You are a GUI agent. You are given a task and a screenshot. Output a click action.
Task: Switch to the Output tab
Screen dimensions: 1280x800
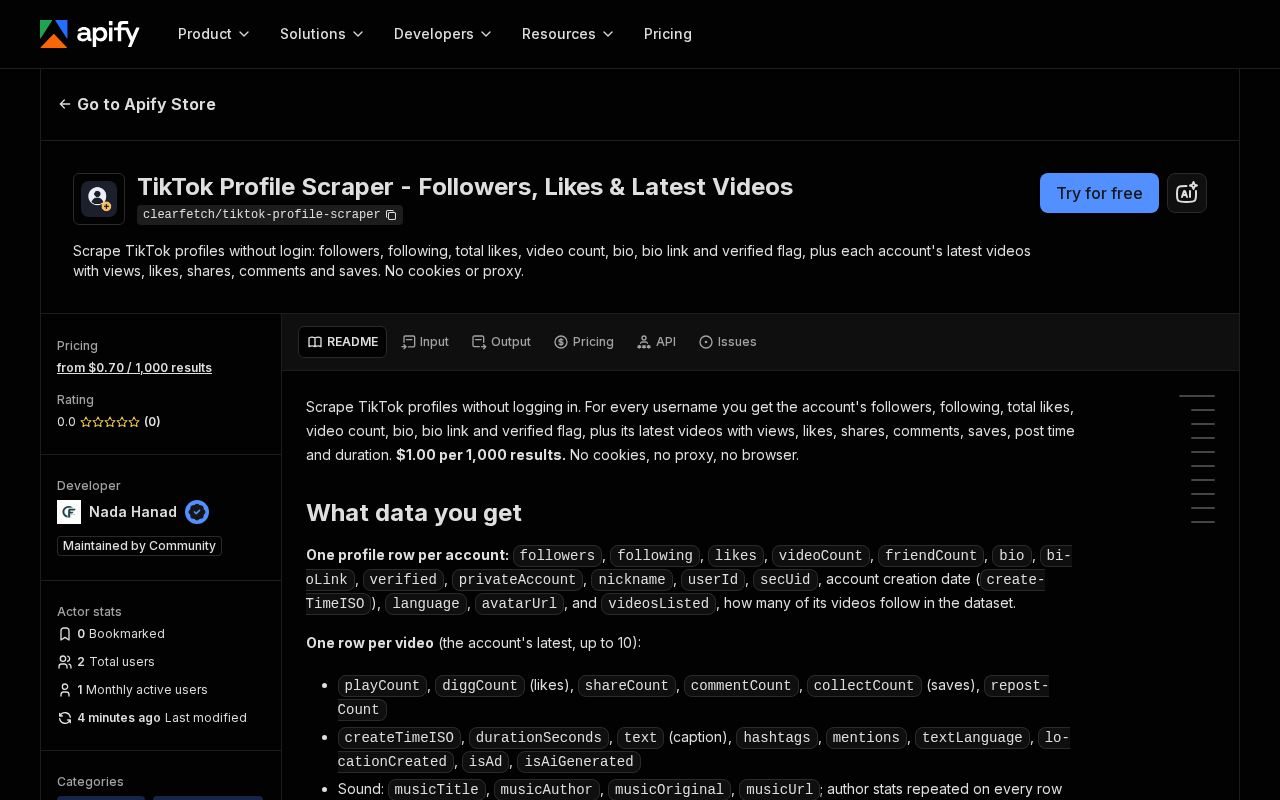coord(501,342)
